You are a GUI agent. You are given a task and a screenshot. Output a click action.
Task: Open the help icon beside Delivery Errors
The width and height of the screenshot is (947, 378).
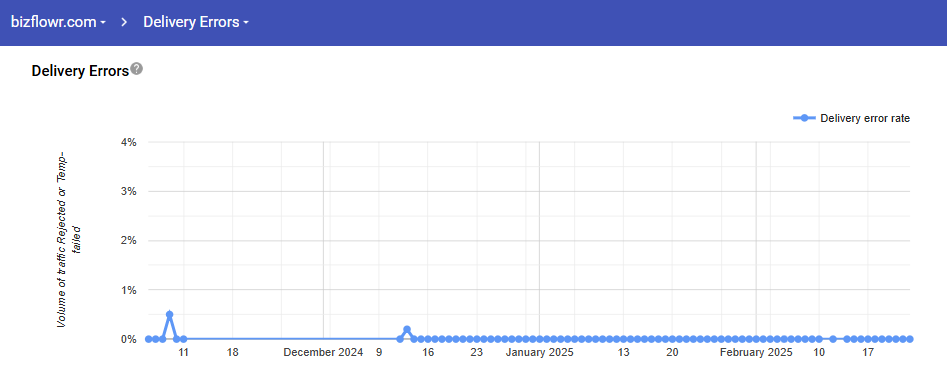(137, 68)
